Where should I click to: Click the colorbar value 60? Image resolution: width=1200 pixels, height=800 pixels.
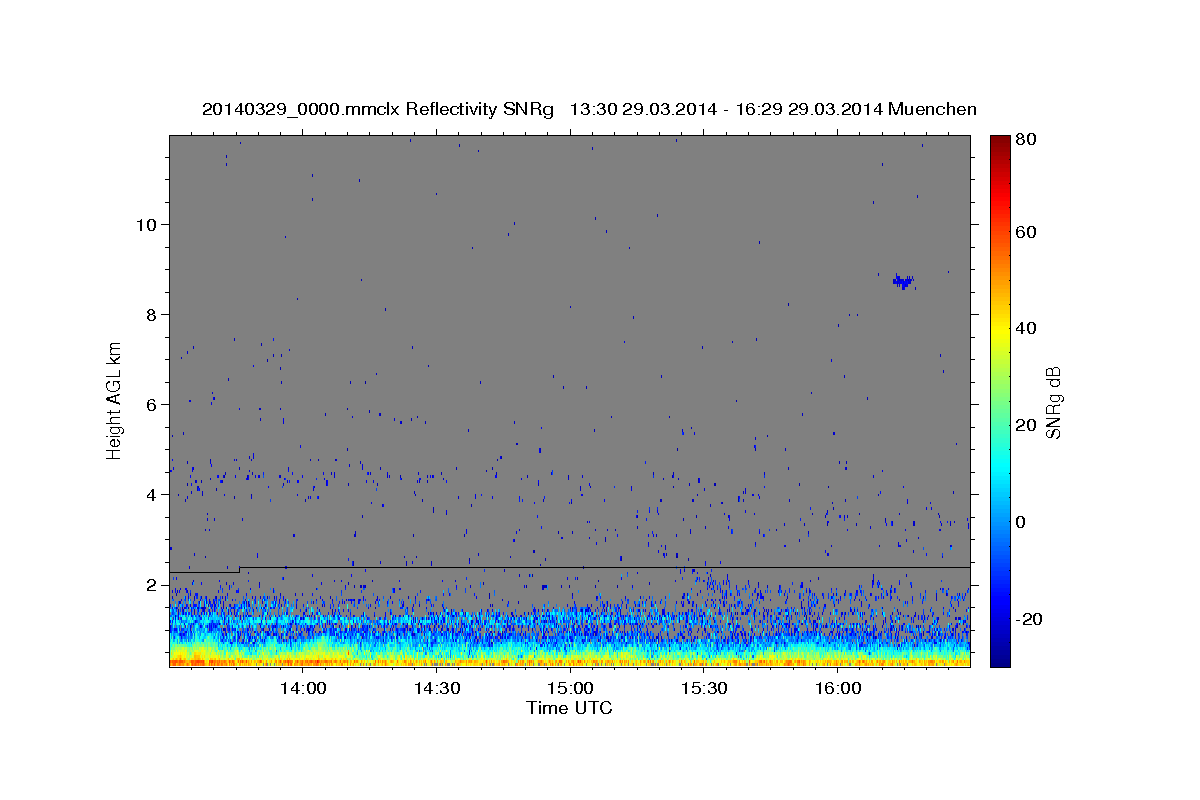click(x=1025, y=232)
